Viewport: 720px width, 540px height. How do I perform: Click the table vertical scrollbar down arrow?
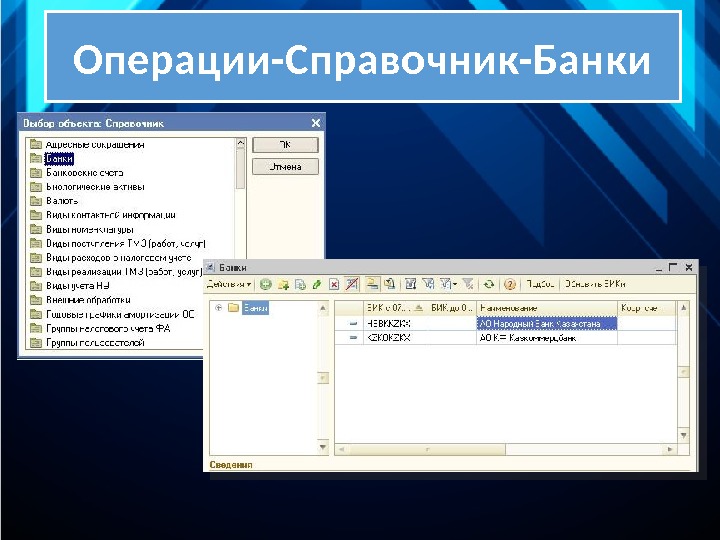[x=684, y=435]
